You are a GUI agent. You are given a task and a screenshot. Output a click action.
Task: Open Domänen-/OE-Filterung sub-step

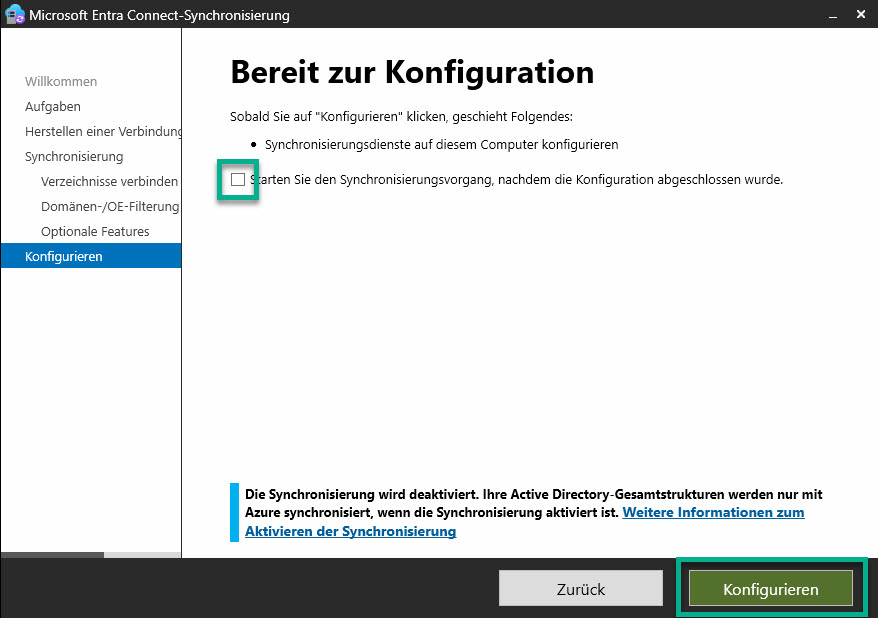tap(110, 207)
